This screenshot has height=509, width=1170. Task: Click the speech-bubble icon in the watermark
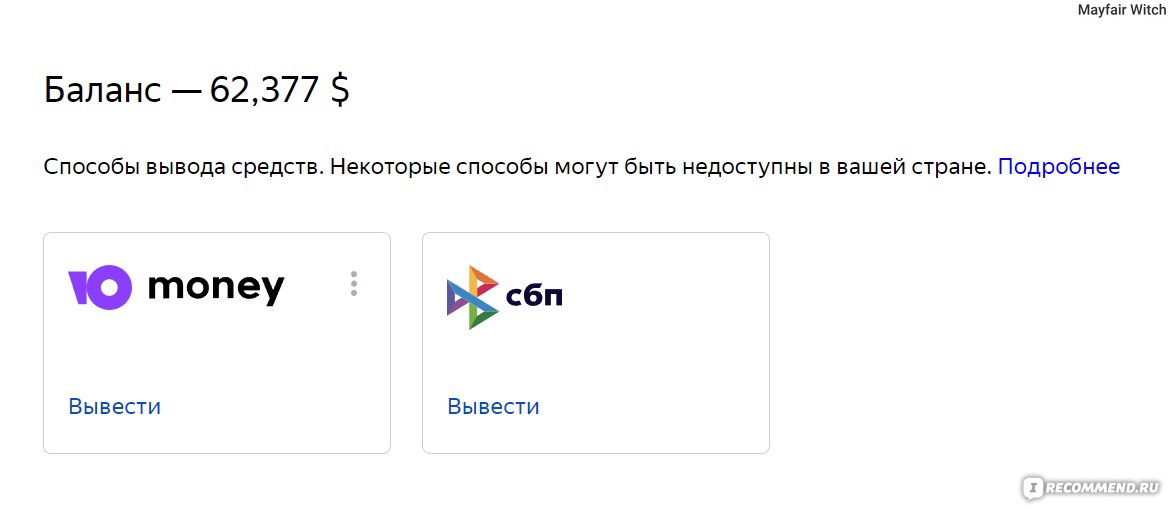point(1033,488)
